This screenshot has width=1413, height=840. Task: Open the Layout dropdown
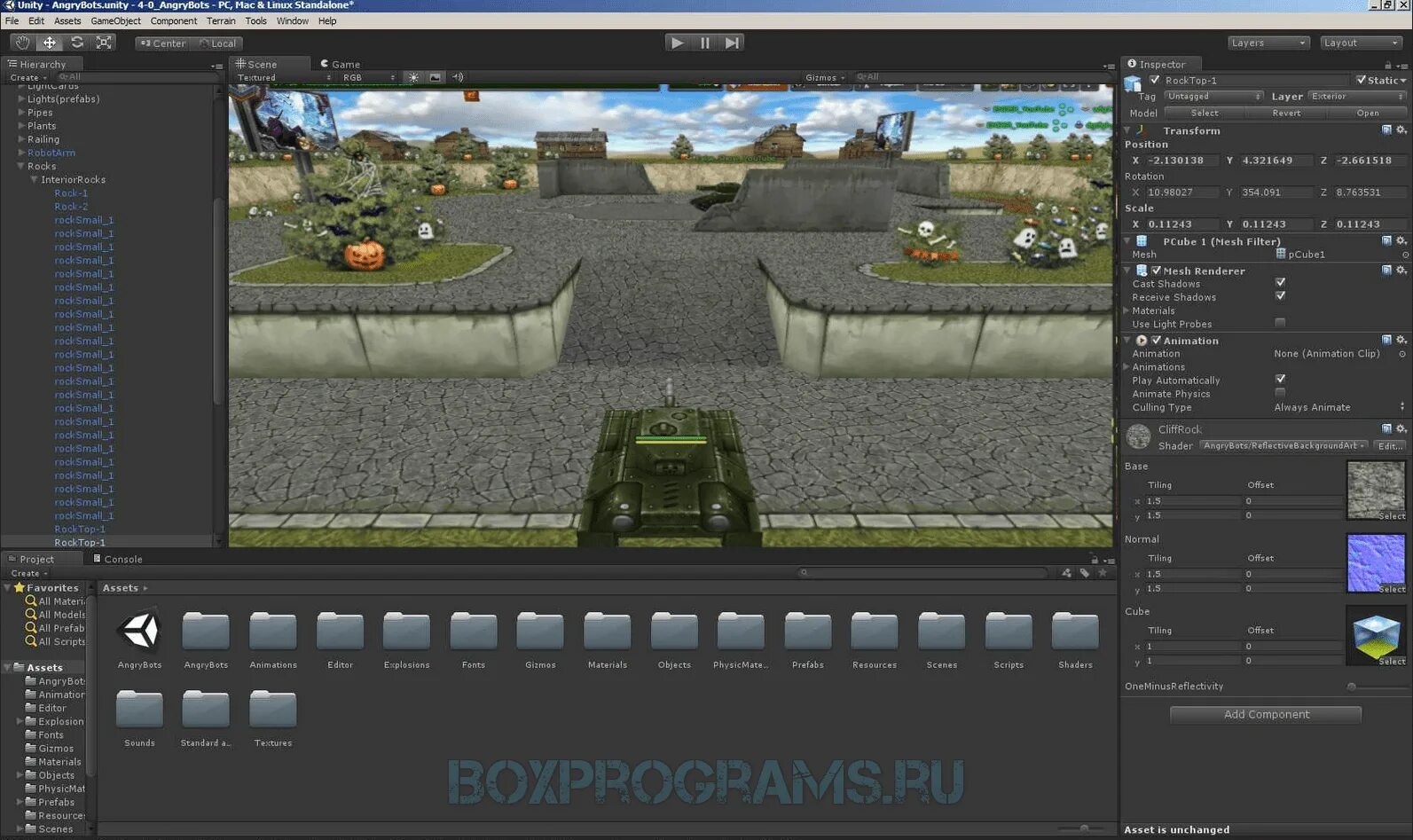(x=1361, y=43)
